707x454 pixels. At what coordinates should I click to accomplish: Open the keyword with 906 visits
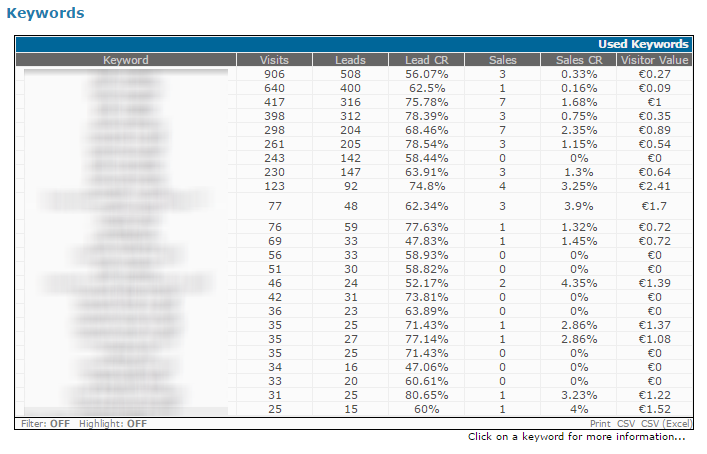pos(125,74)
